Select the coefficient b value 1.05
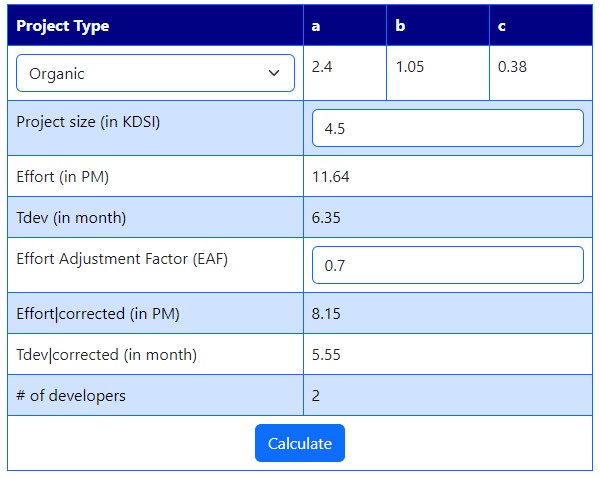 (410, 67)
